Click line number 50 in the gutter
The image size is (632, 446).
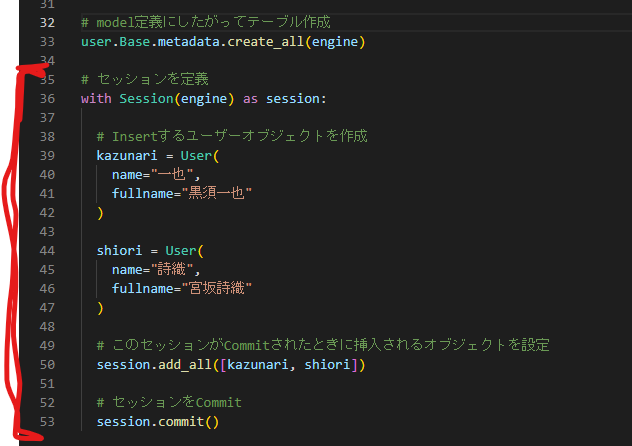tap(48, 365)
